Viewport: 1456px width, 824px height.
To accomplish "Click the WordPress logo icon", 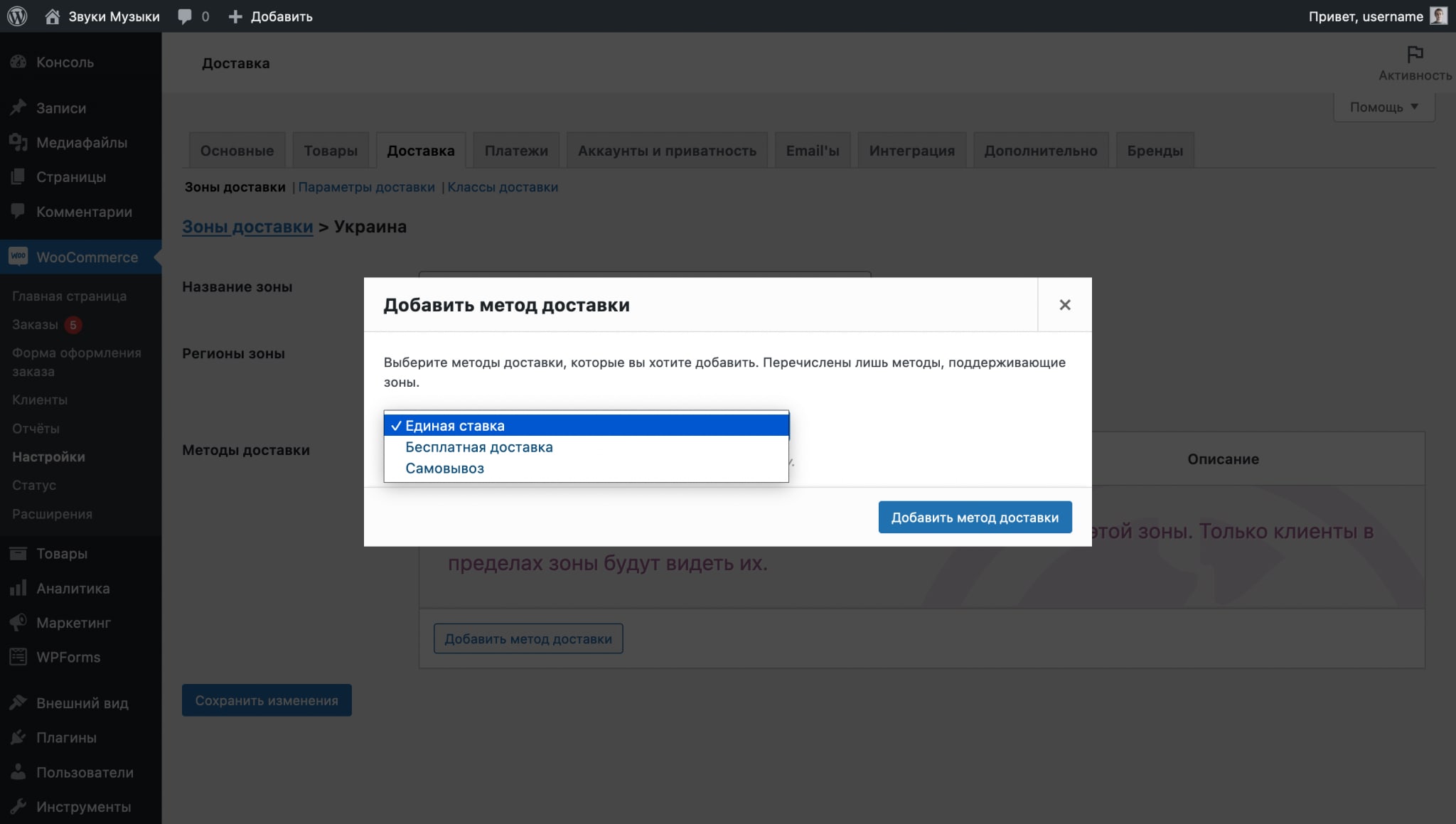I will click(17, 16).
